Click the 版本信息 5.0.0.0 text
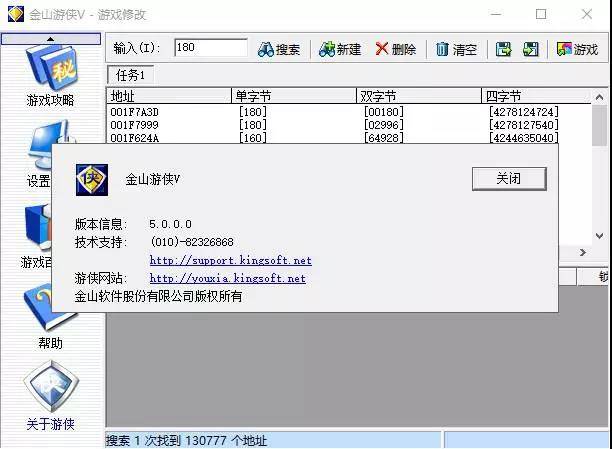This screenshot has width=612, height=449. click(x=133, y=224)
